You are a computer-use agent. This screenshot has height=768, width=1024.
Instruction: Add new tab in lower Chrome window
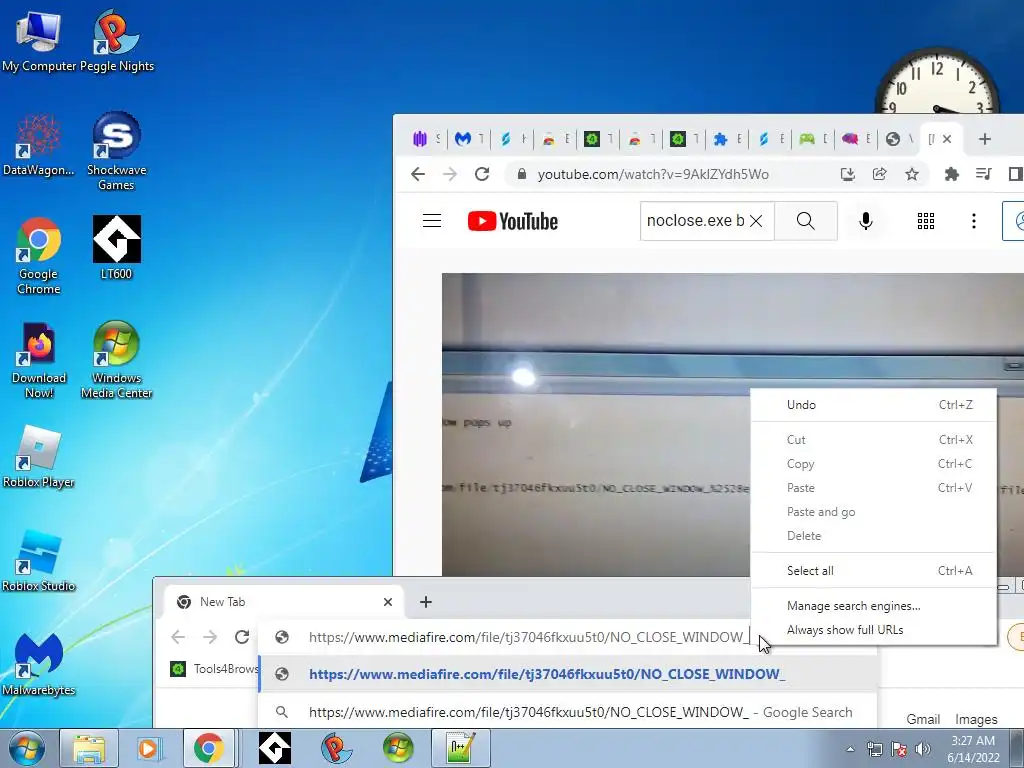(x=426, y=602)
